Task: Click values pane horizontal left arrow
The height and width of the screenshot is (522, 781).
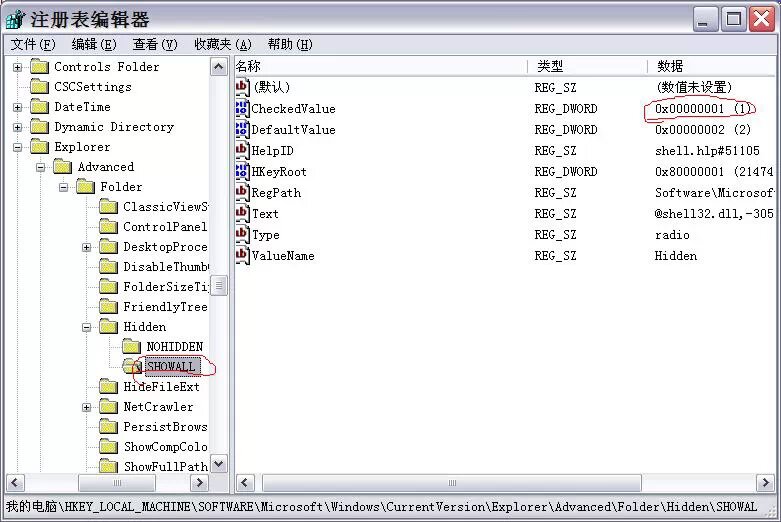Action: [x=244, y=482]
